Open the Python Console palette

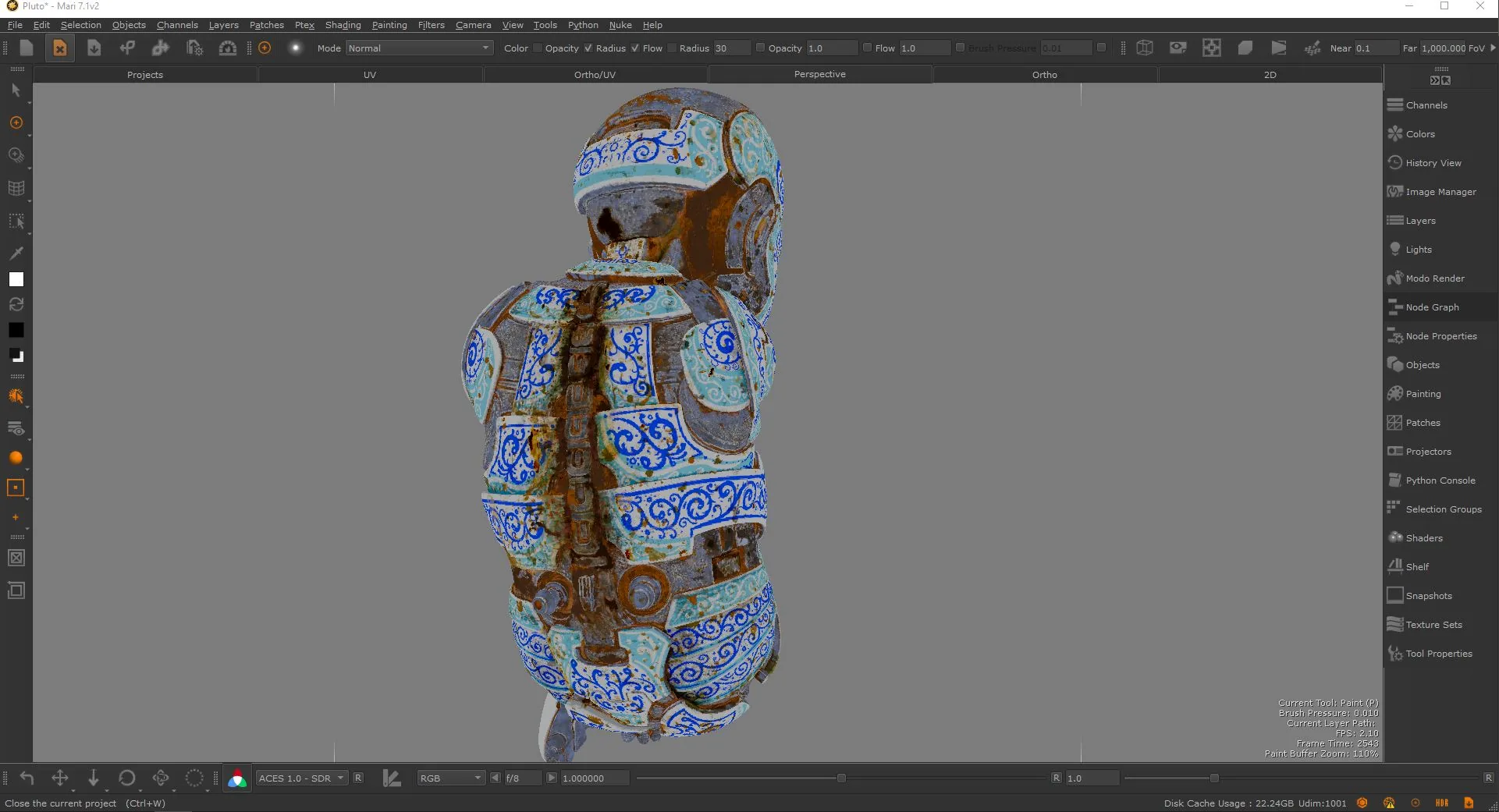1441,480
